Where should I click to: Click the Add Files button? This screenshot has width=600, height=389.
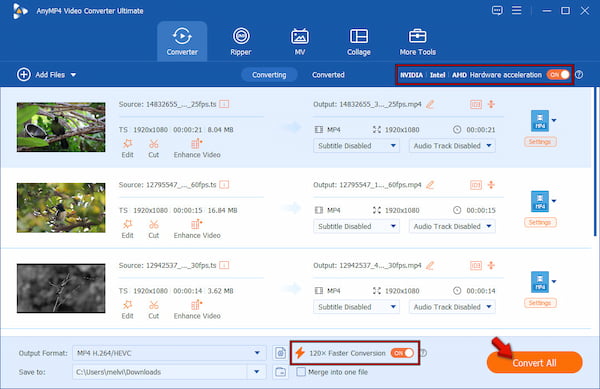click(x=41, y=75)
